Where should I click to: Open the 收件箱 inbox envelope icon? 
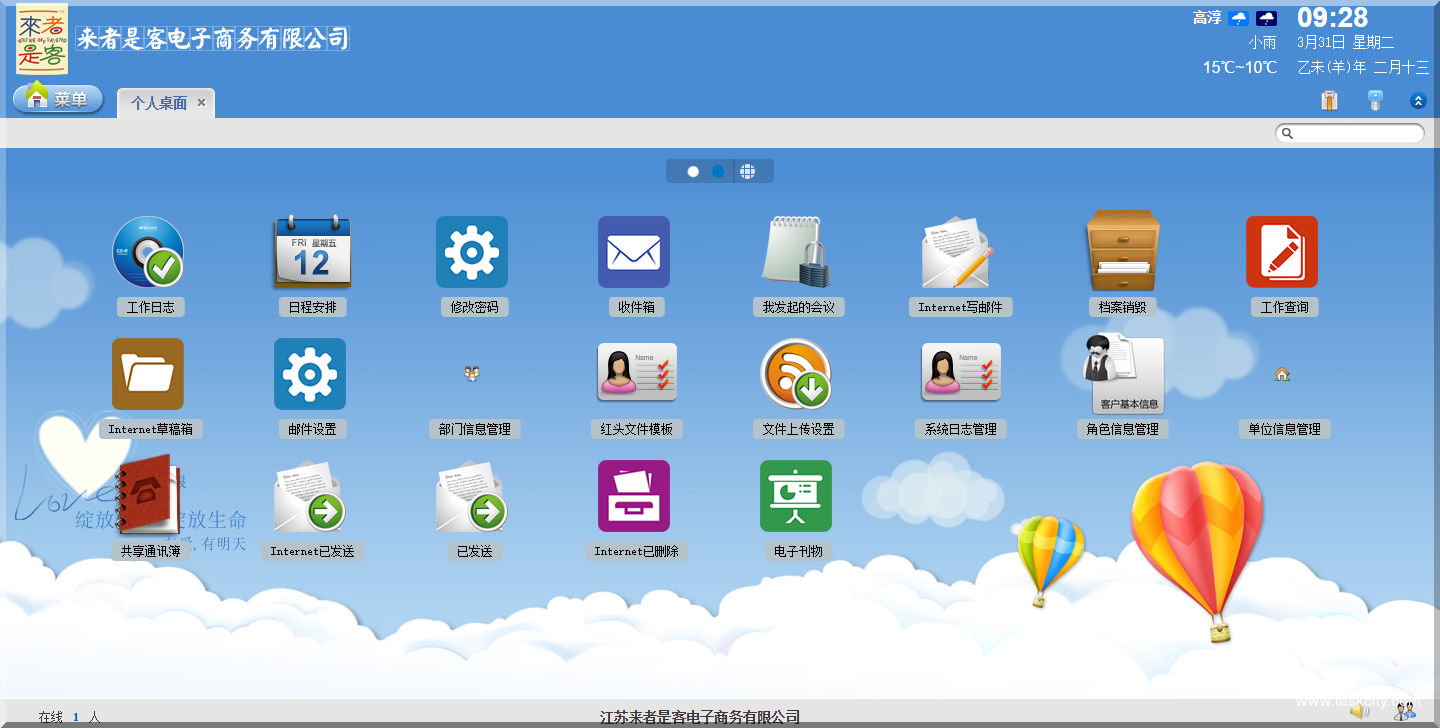pyautogui.click(x=634, y=252)
